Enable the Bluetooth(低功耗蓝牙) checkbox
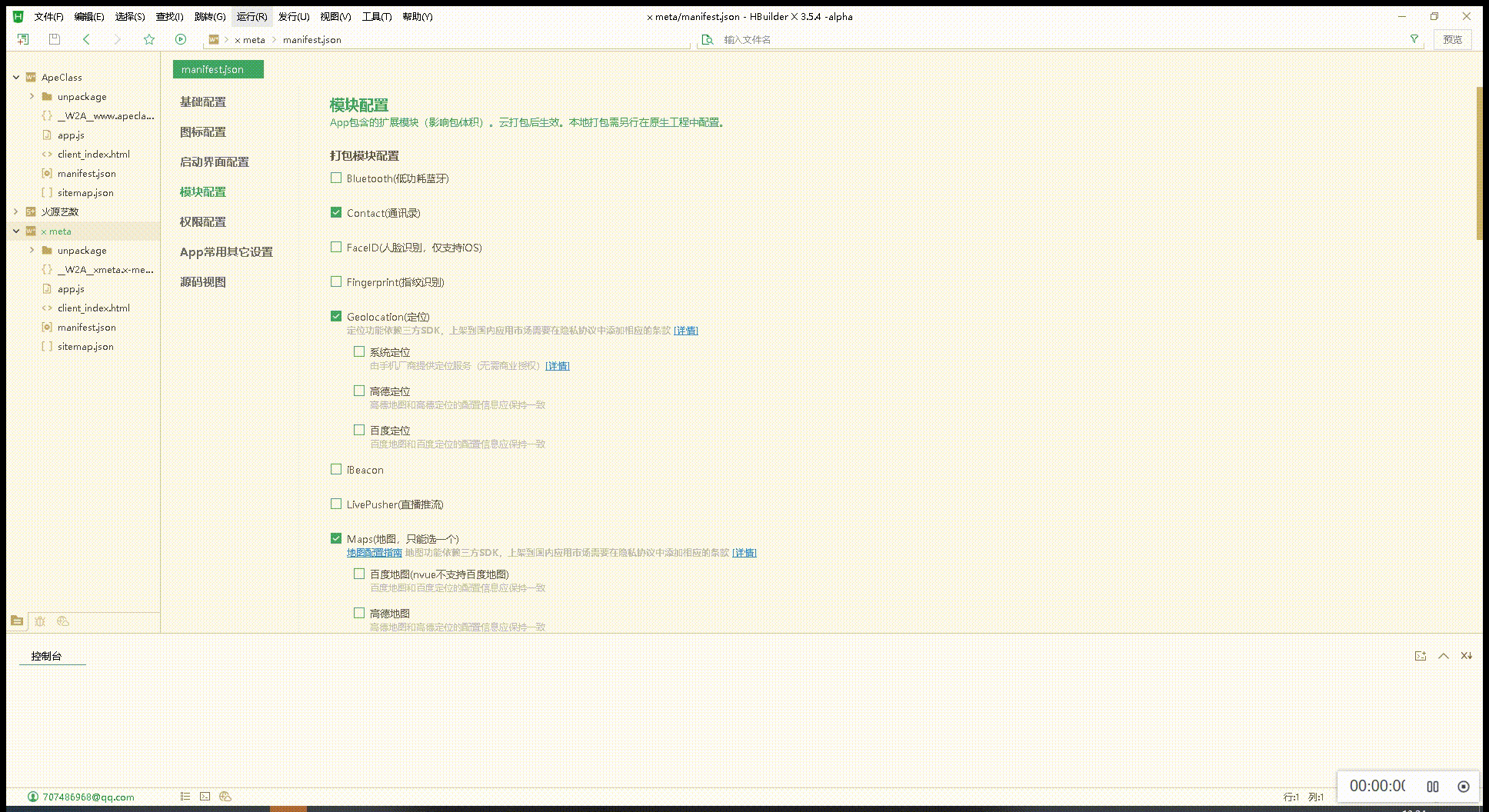 [336, 178]
